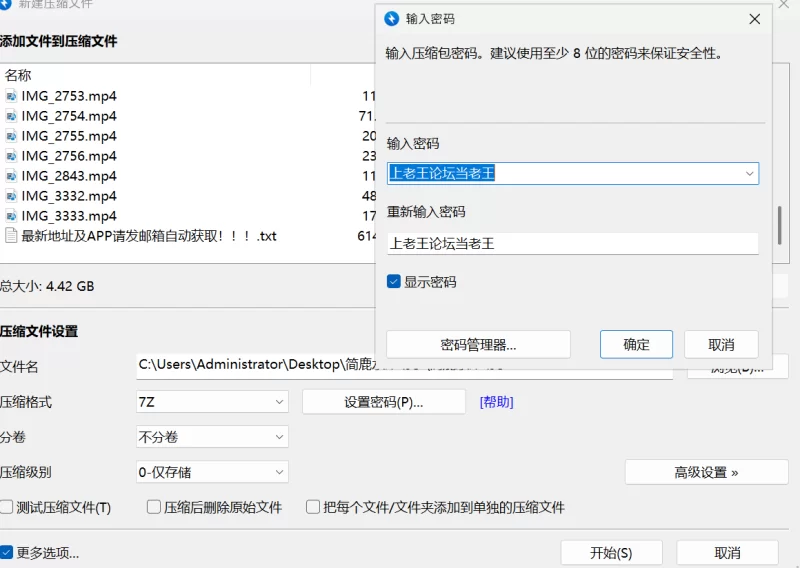Click 取消 in the password dialog
800x568 pixels.
pos(721,344)
